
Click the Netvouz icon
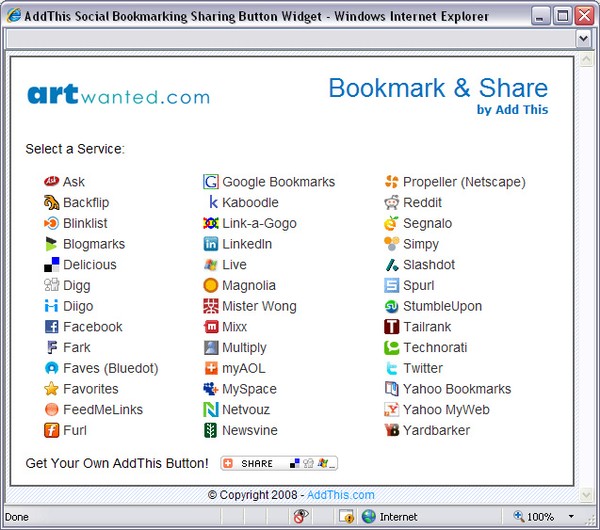pyautogui.click(x=210, y=409)
